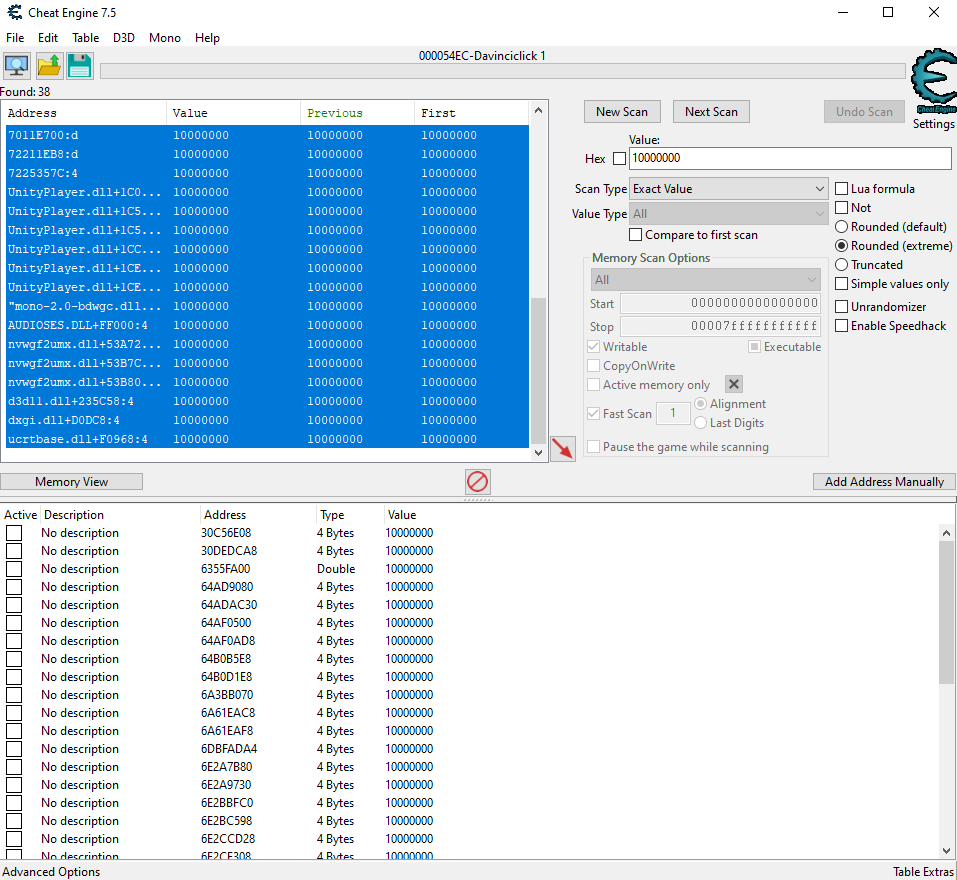
Task: Click the open cheat table folder icon
Action: pos(47,64)
